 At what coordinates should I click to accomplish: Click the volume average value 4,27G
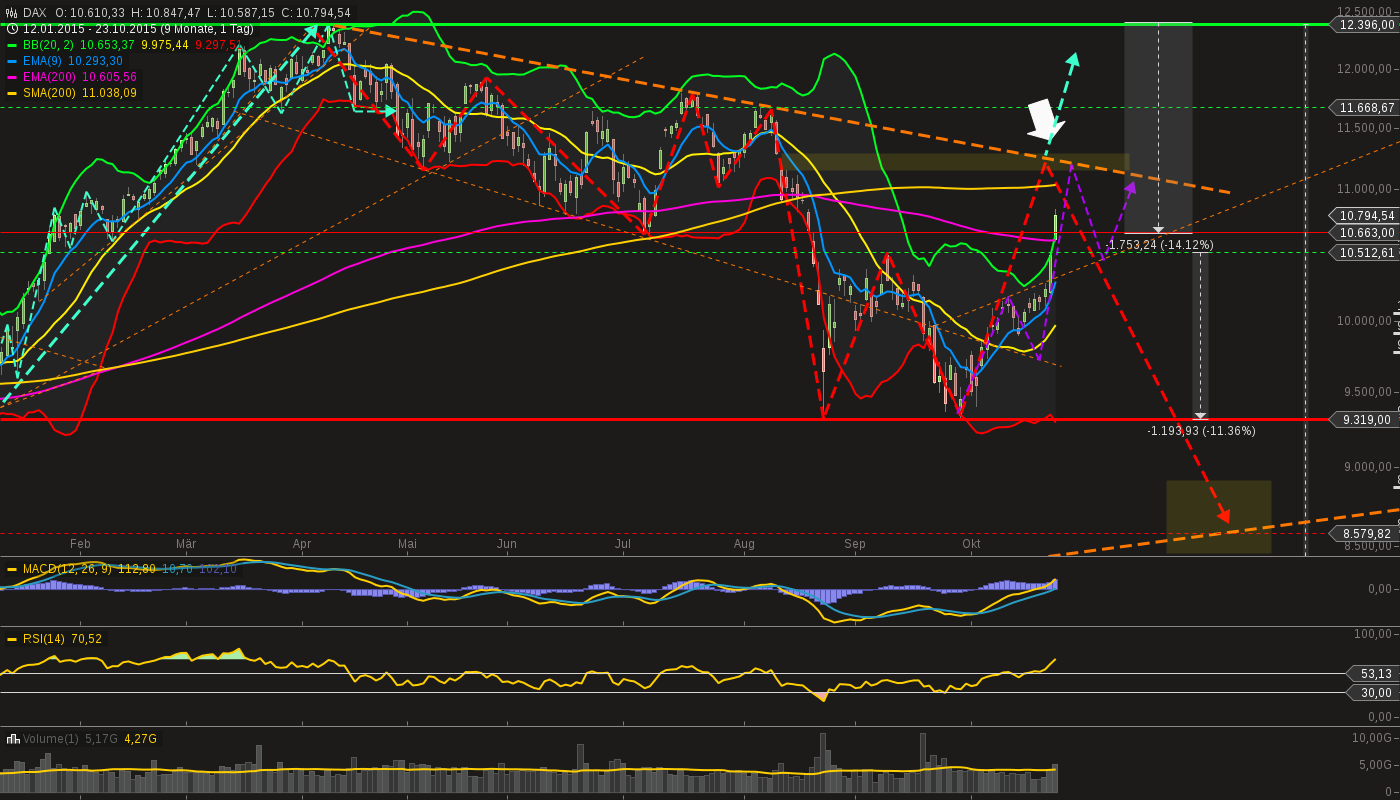tap(140, 739)
